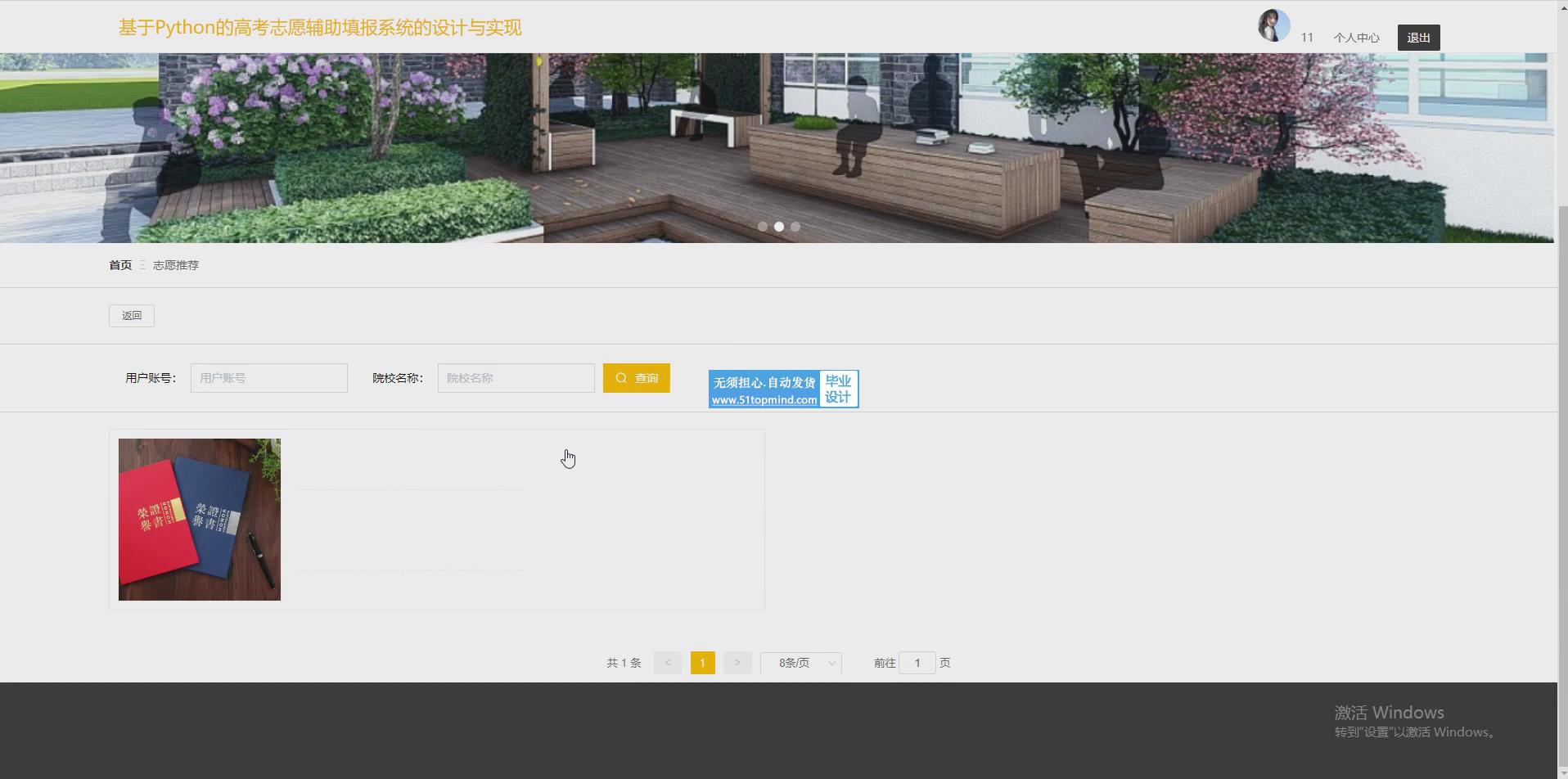Click the site title about 高考志愿辅助填报系统
The height and width of the screenshot is (779, 1568).
(320, 28)
